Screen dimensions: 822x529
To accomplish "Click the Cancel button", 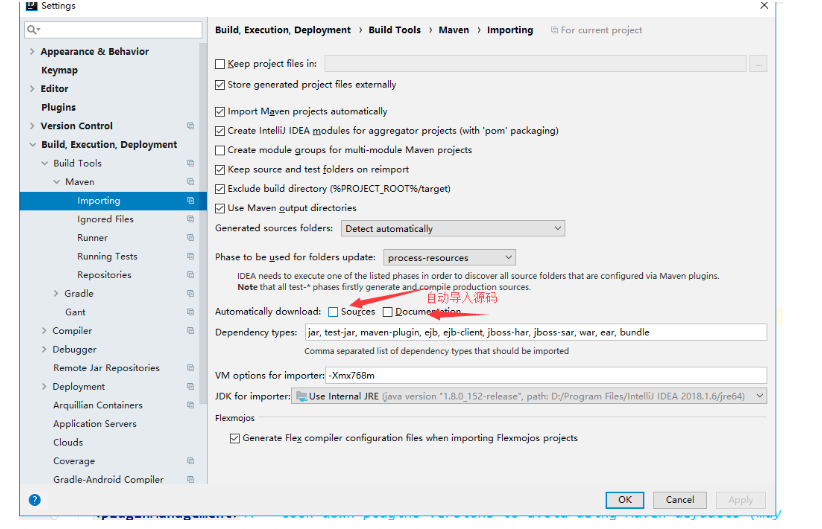I will 679,500.
